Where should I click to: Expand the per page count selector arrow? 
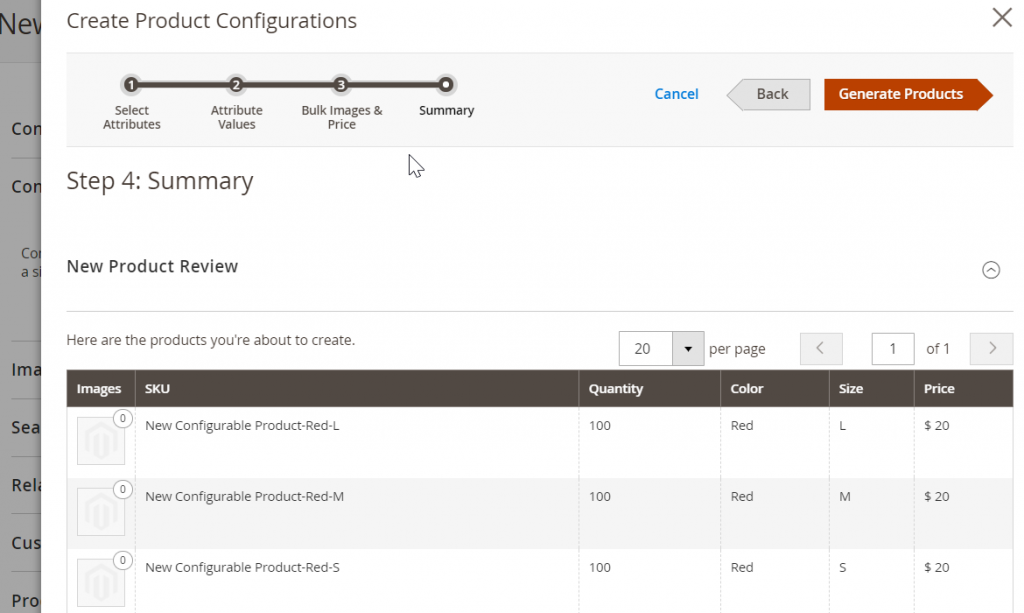coord(688,348)
